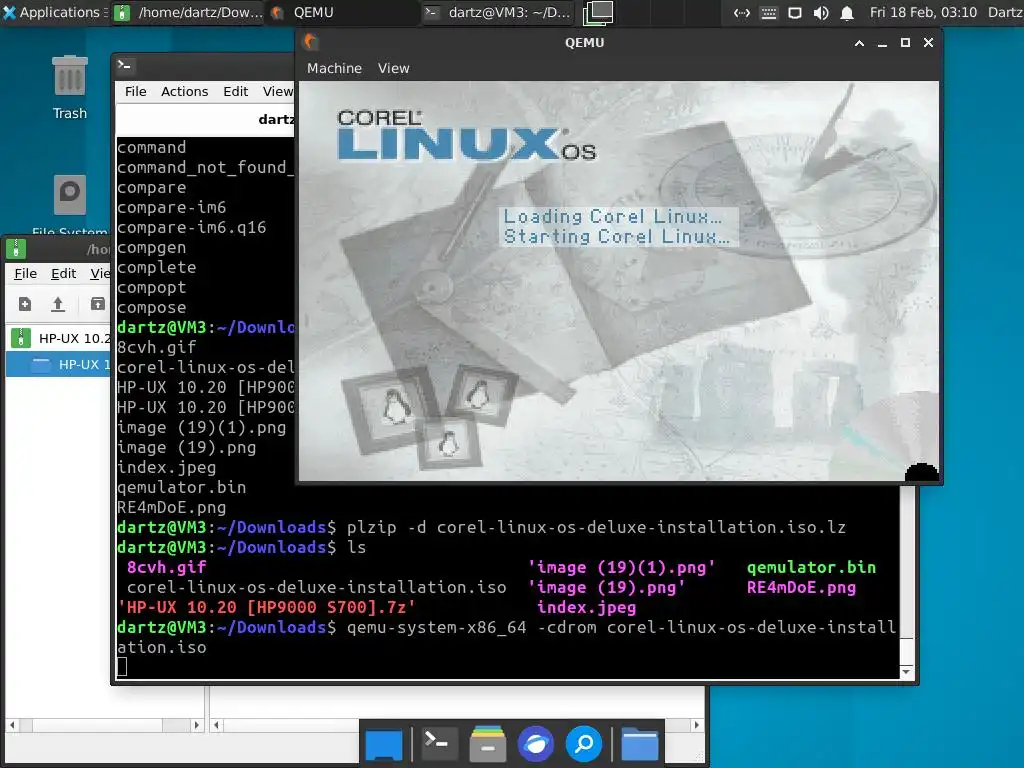Image resolution: width=1024 pixels, height=768 pixels.
Task: Click the terminal window title bar icon
Action: coord(124,65)
